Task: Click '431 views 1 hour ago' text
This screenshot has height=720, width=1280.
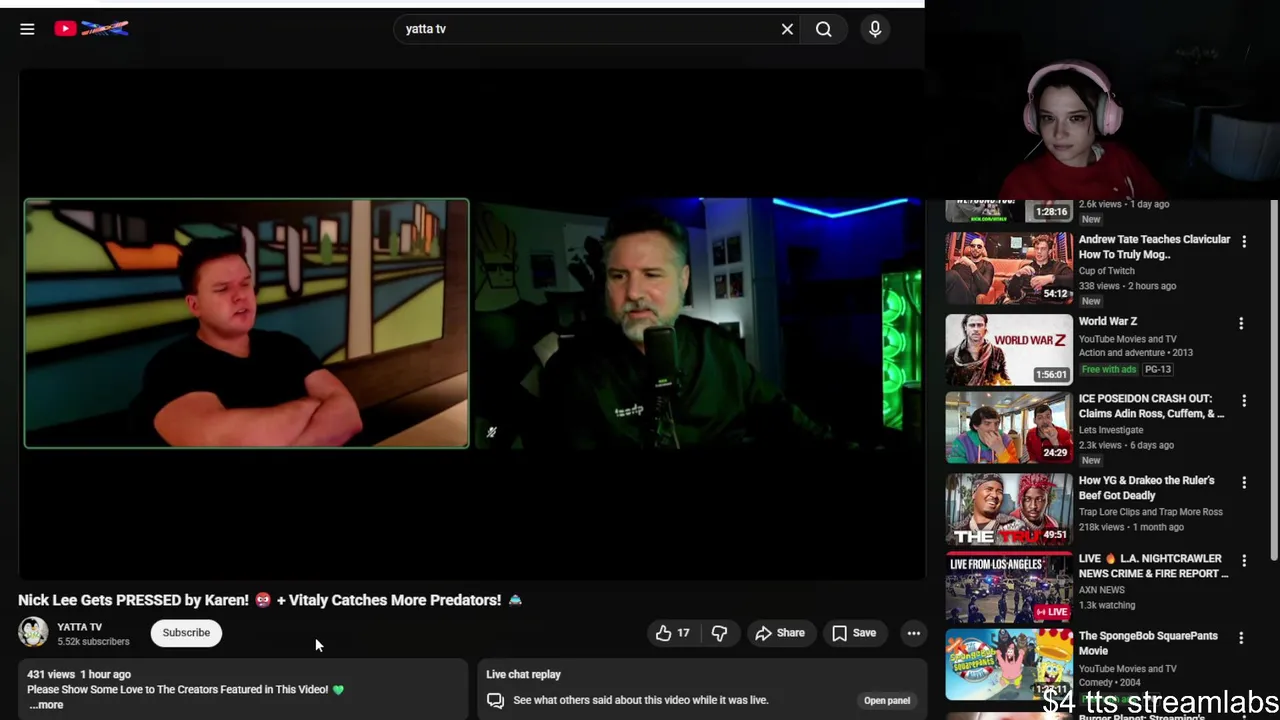Action: pyautogui.click(x=79, y=675)
